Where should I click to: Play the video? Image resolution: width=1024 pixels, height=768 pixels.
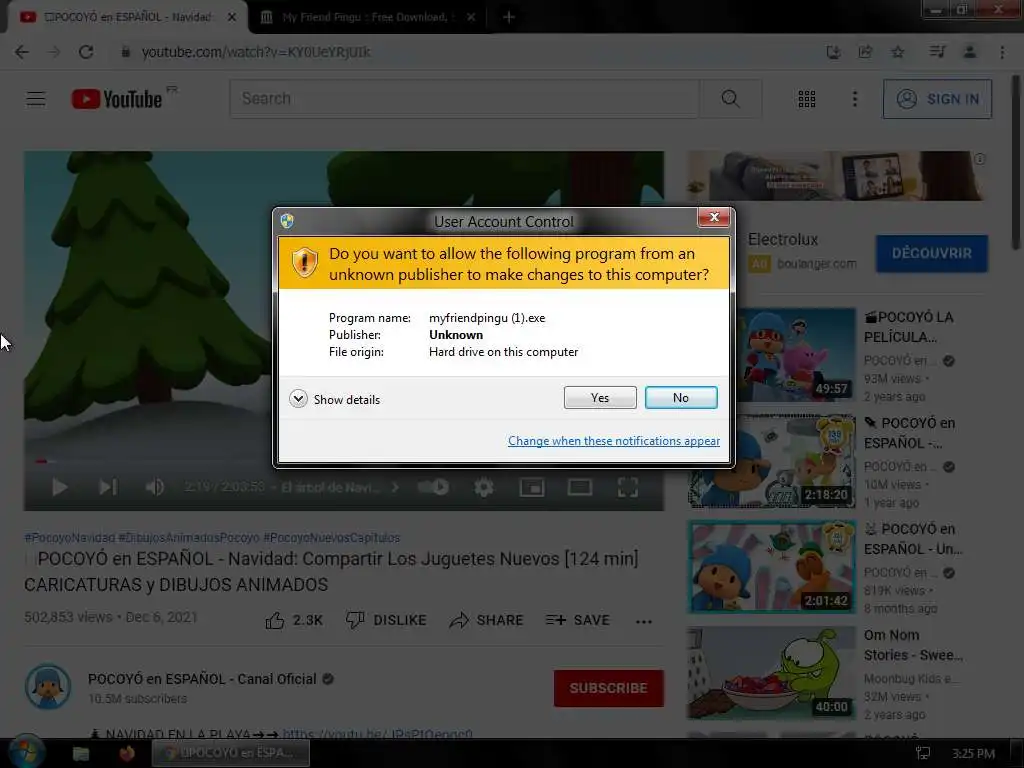(59, 487)
